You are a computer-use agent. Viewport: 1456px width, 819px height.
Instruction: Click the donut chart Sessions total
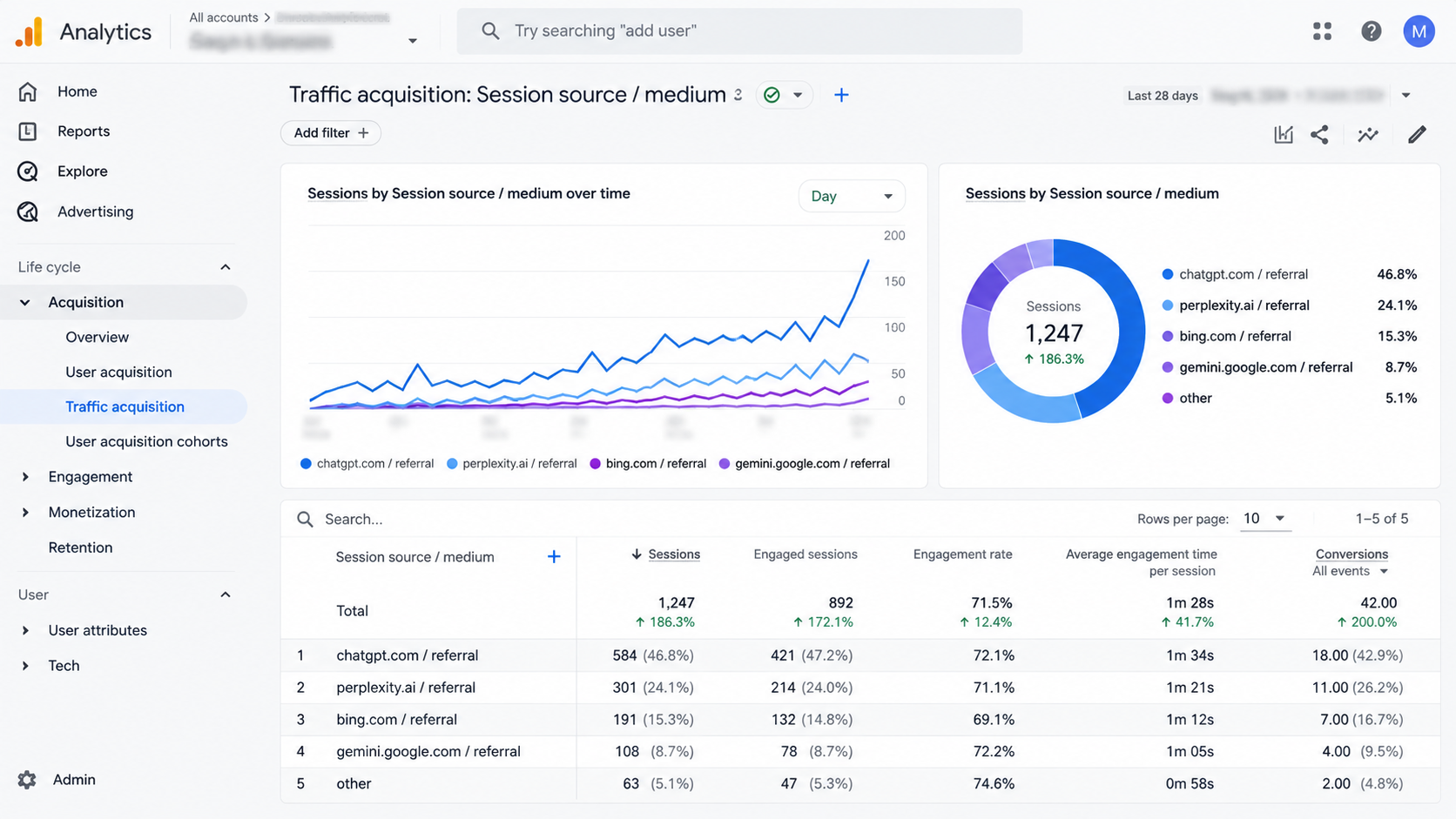(x=1054, y=332)
